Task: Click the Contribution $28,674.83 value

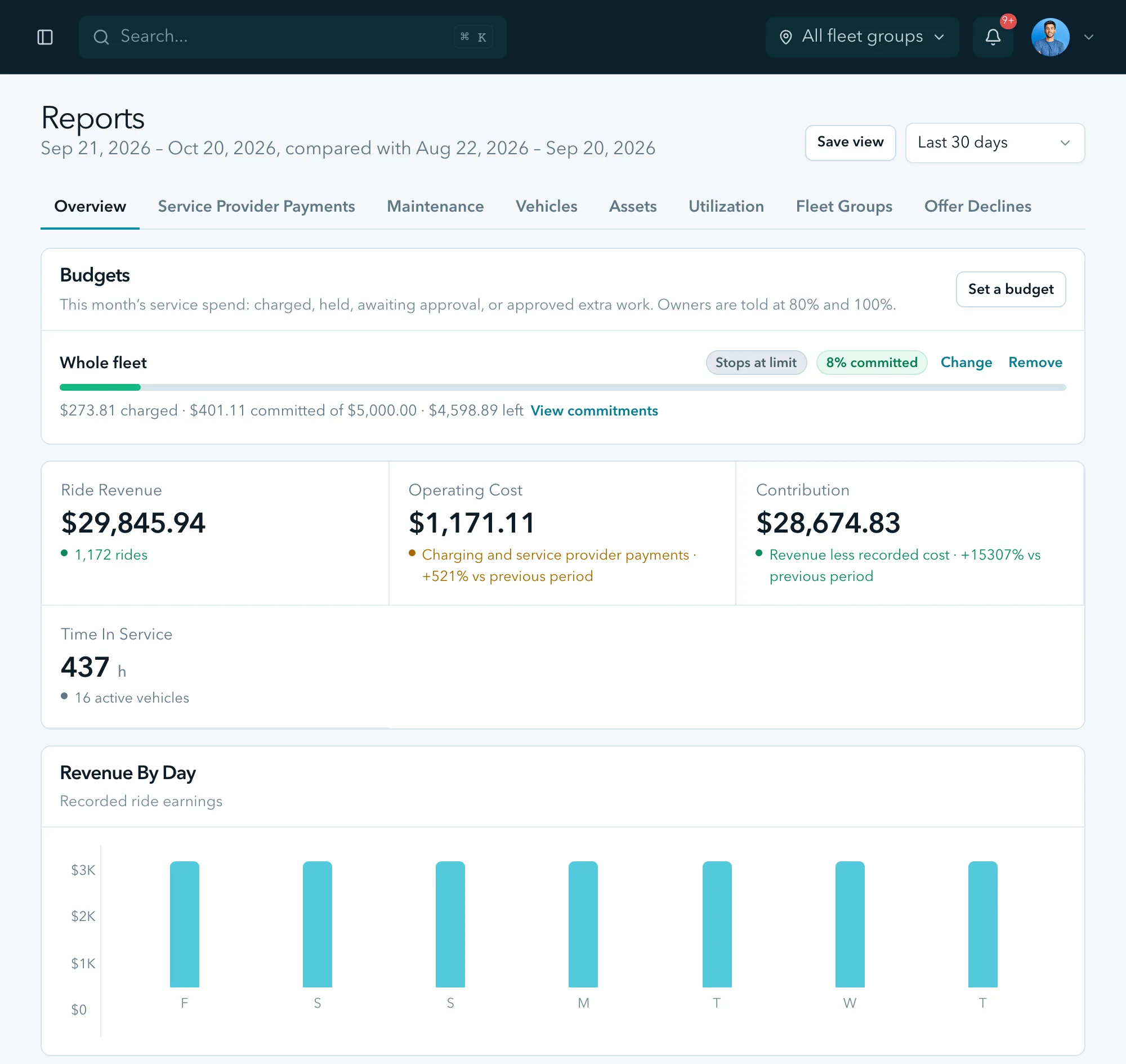Action: [828, 523]
